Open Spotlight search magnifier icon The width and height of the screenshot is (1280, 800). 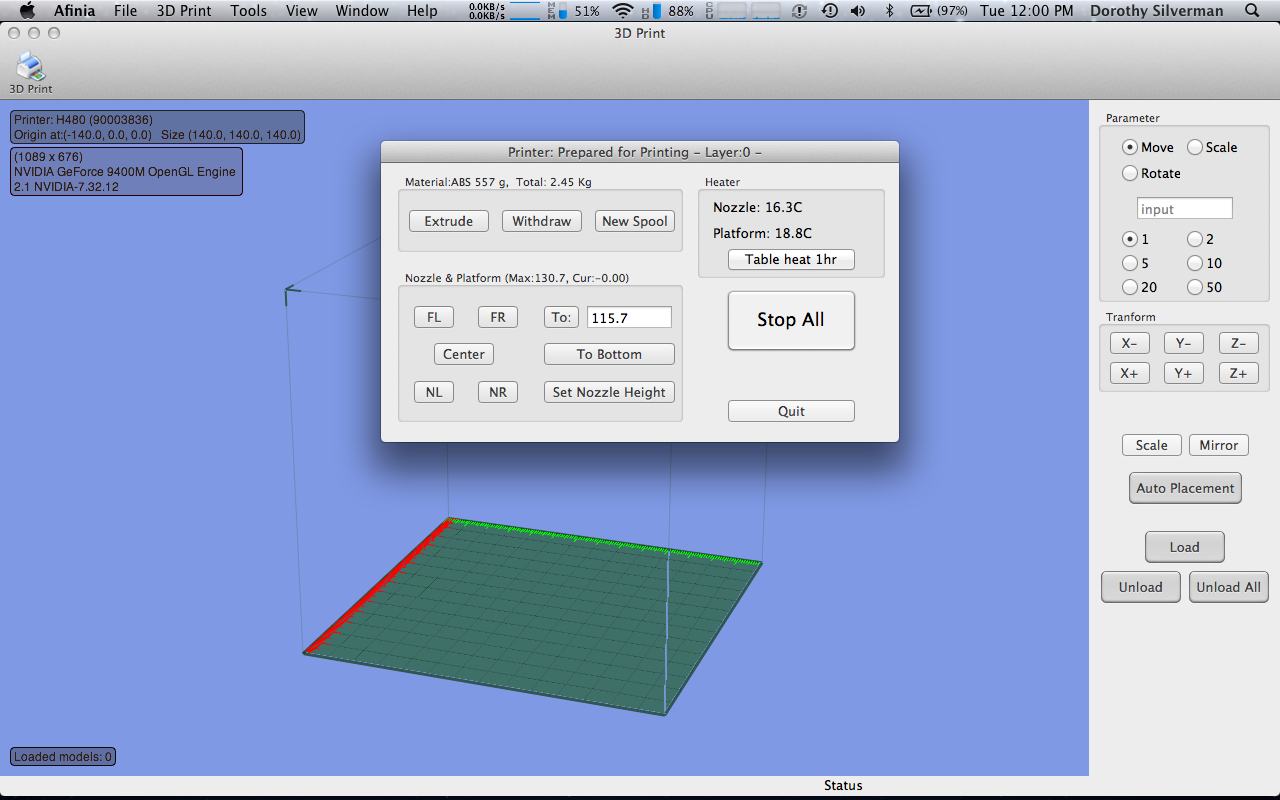(1252, 11)
